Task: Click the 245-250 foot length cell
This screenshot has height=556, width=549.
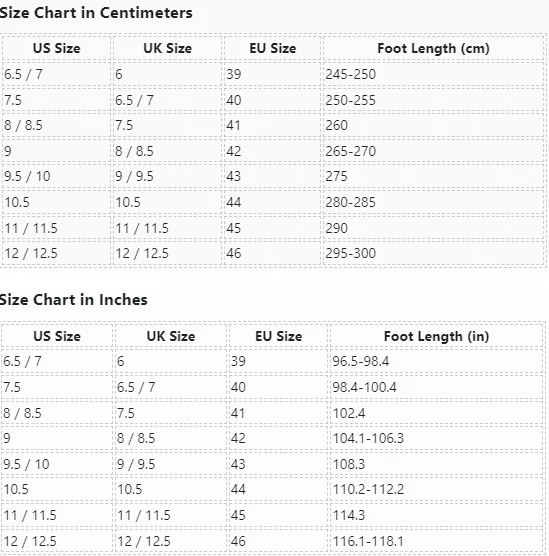Action: (x=433, y=74)
